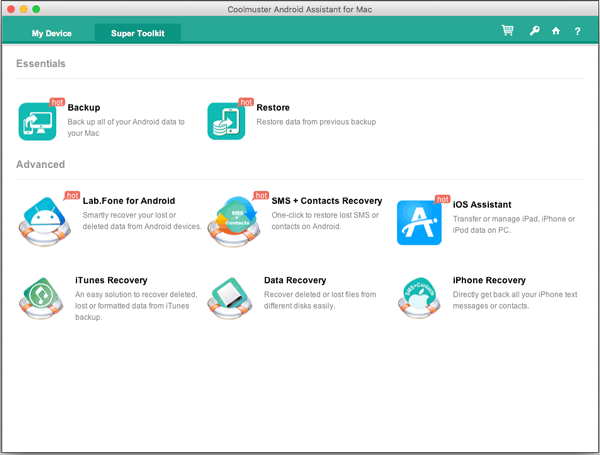Open the shopping cart icon

(508, 30)
